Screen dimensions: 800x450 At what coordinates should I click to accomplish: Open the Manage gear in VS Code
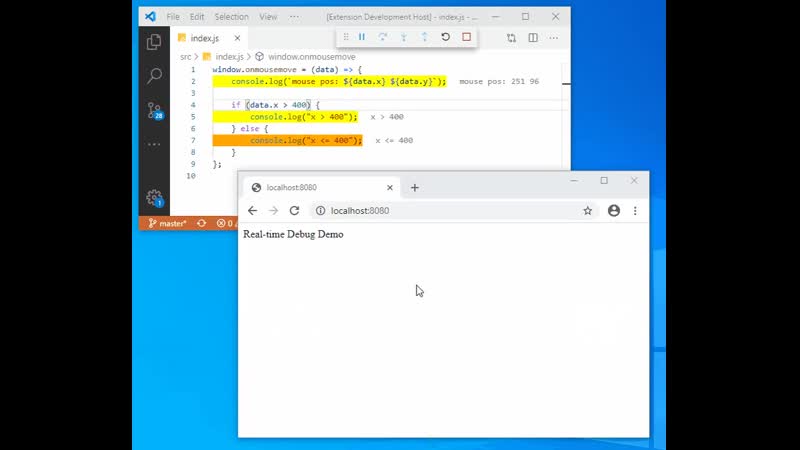click(x=155, y=198)
